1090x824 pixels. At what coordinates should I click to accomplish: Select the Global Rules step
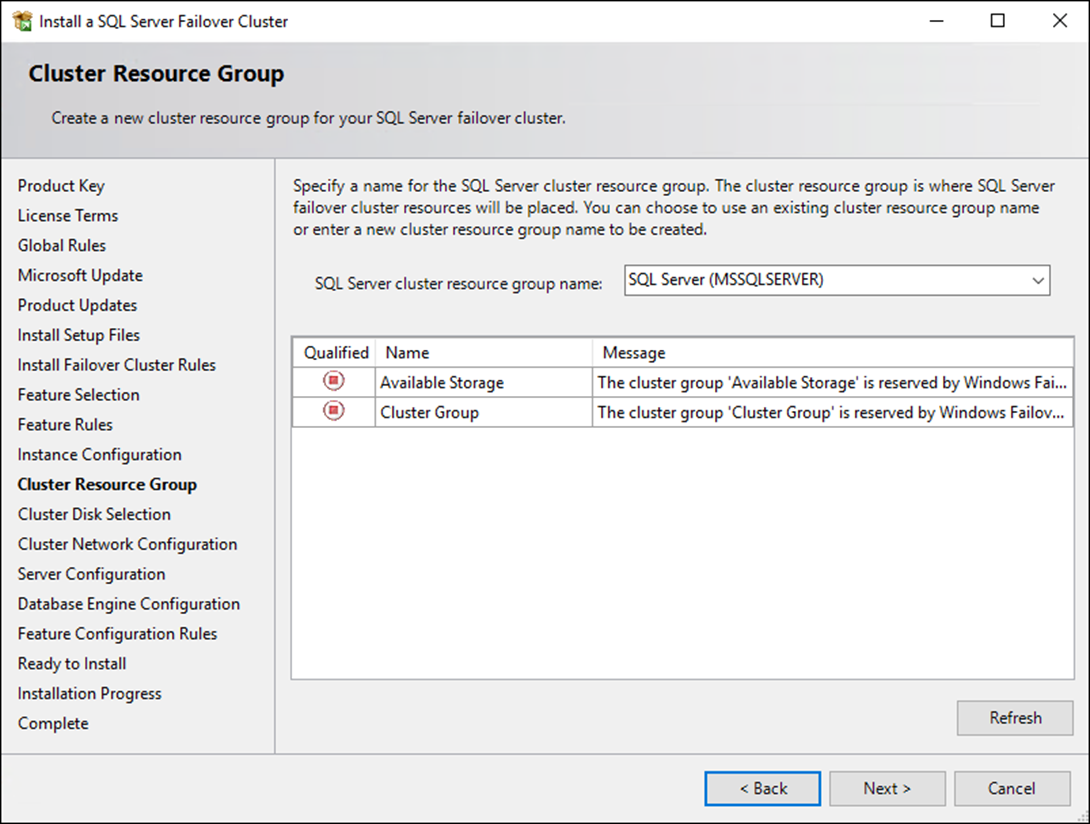tap(62, 245)
